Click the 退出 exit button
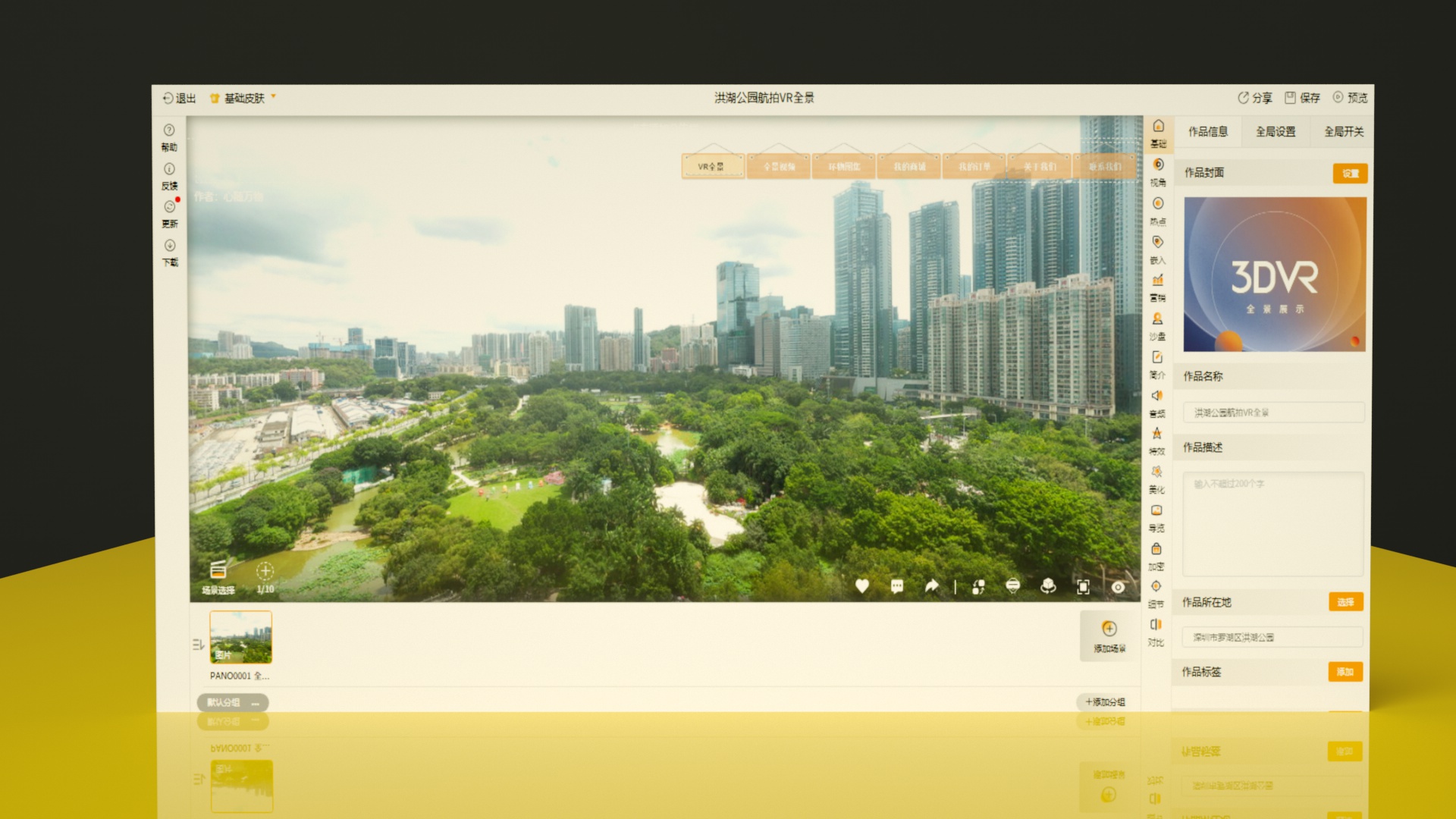This screenshot has width=1456, height=819. click(179, 99)
